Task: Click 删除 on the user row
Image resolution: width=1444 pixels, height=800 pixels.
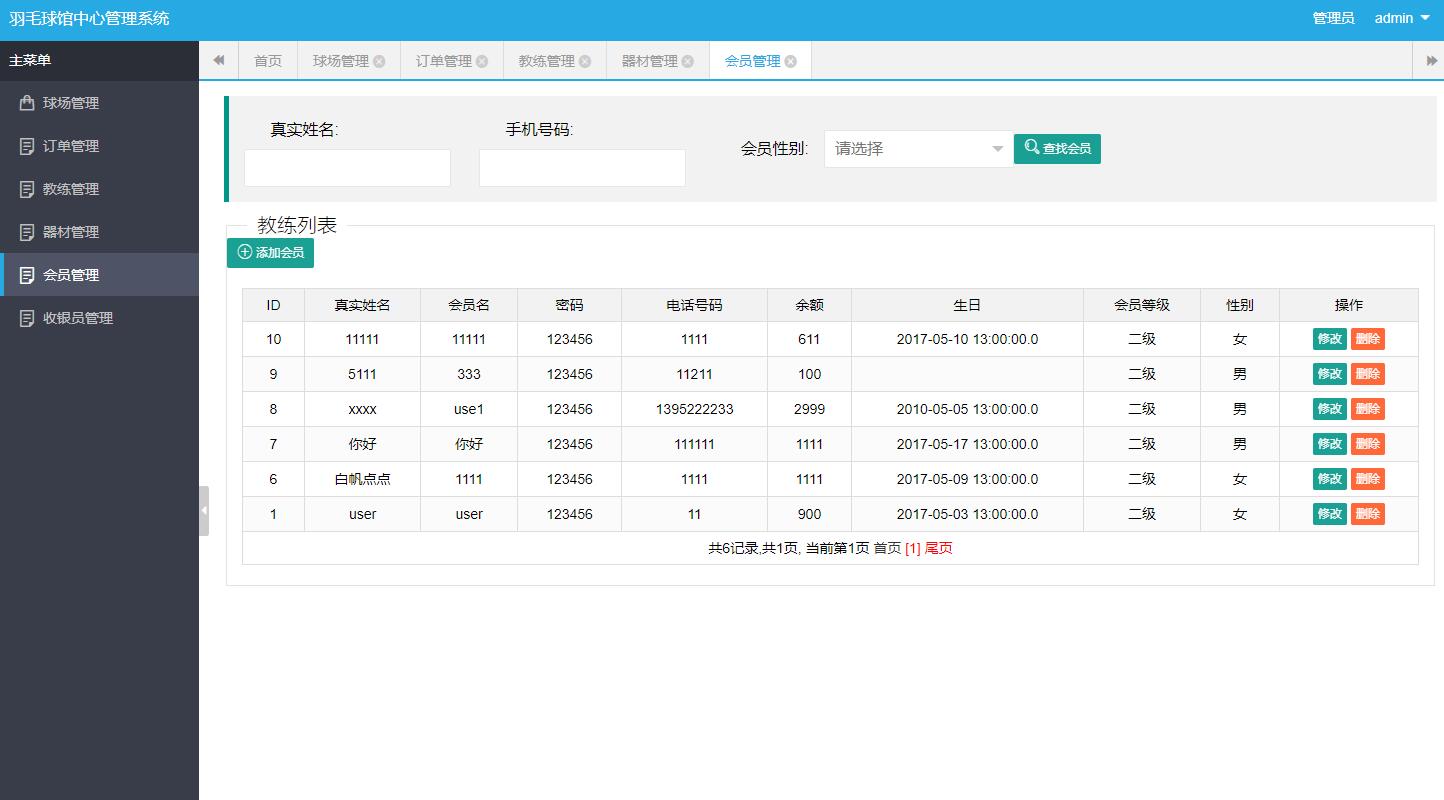Action: 1367,513
